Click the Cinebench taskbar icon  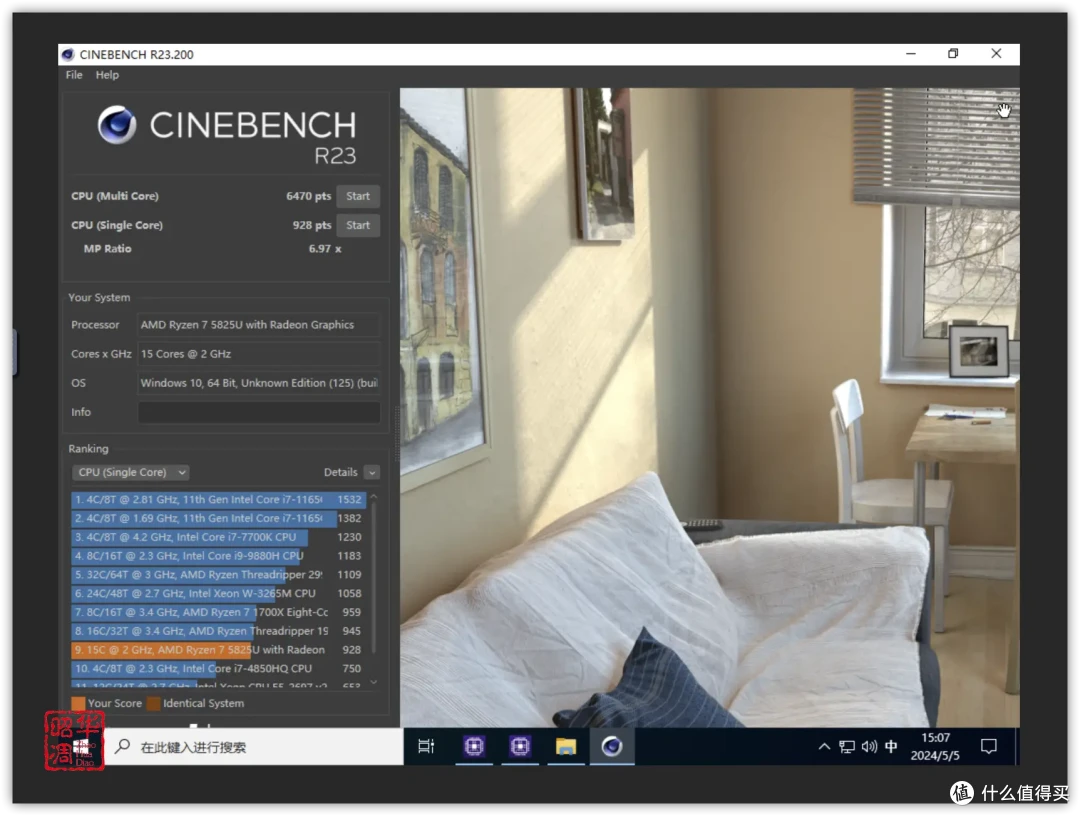click(x=612, y=746)
